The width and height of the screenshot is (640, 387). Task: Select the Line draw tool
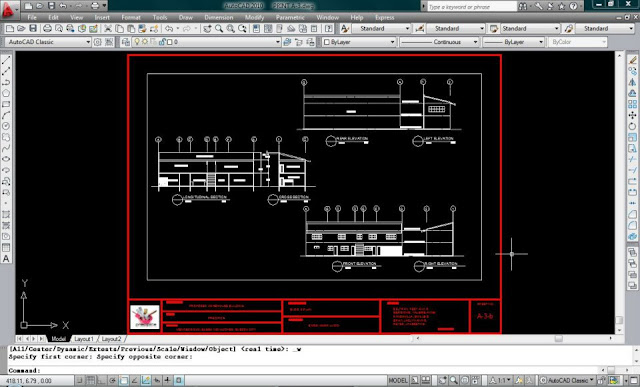(6, 60)
